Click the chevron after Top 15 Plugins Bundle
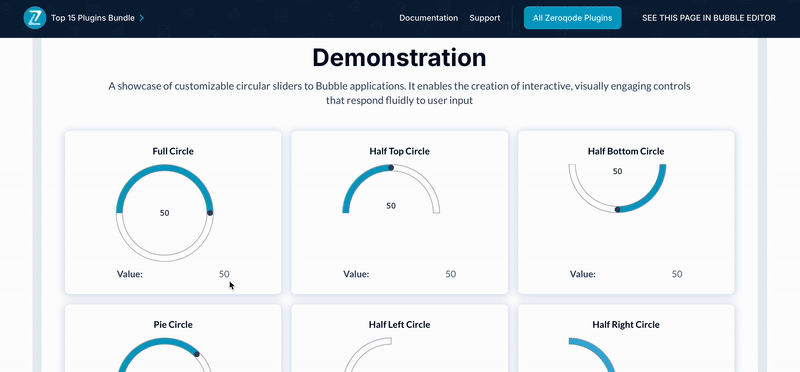 coord(141,18)
